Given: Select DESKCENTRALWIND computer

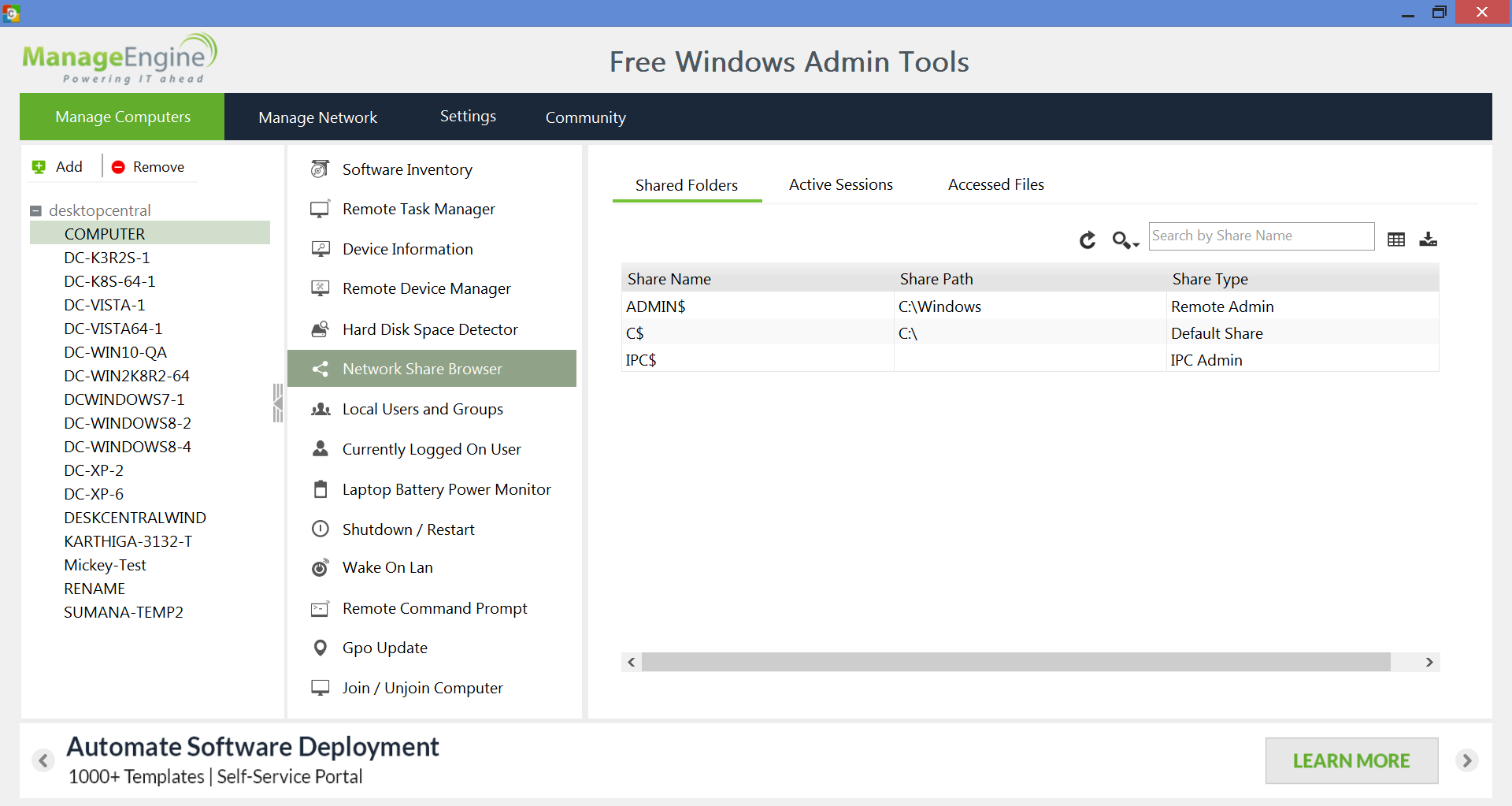Looking at the screenshot, I should (x=135, y=518).
